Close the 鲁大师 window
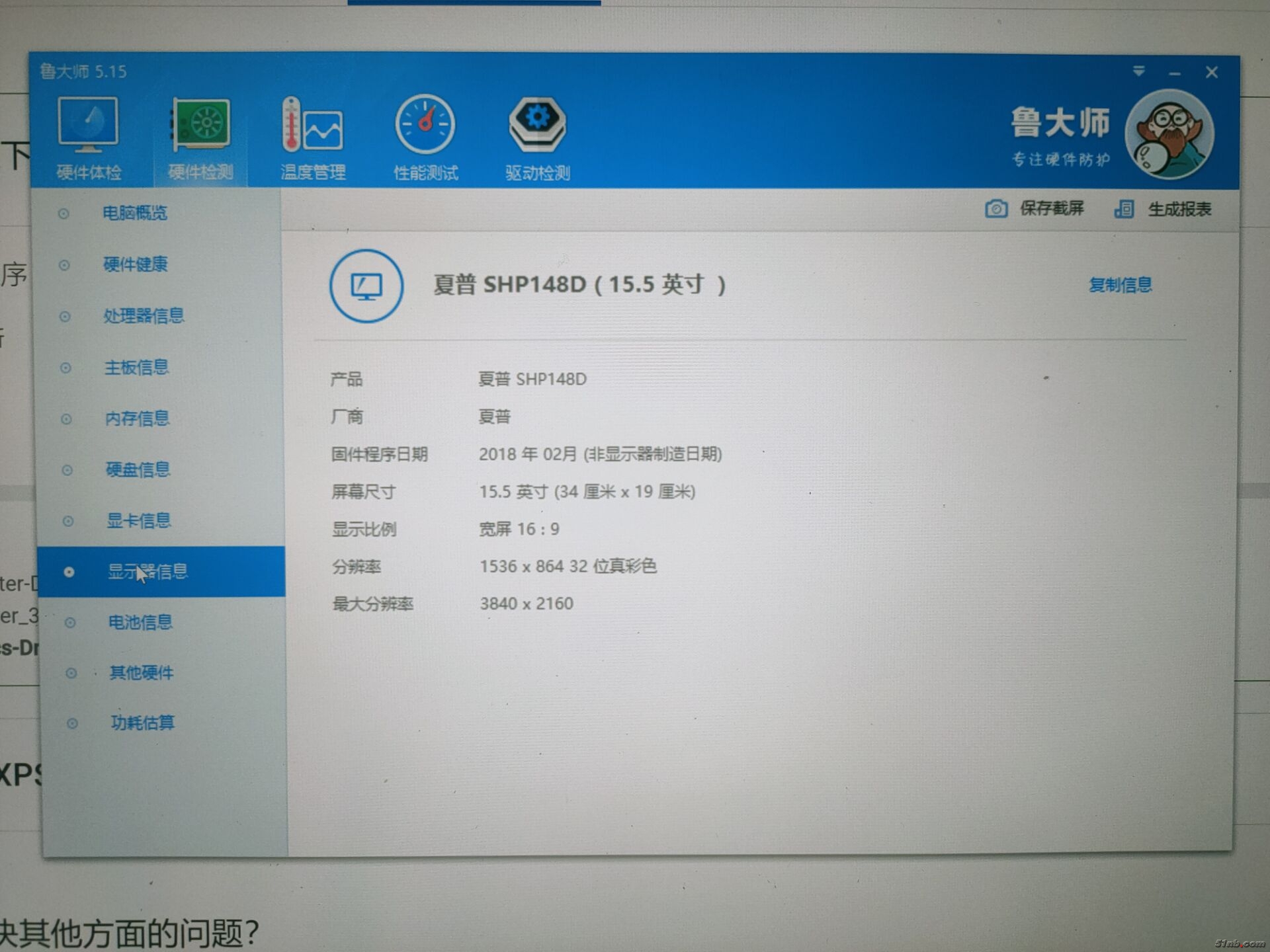This screenshot has height=952, width=1270. pos(1211,72)
